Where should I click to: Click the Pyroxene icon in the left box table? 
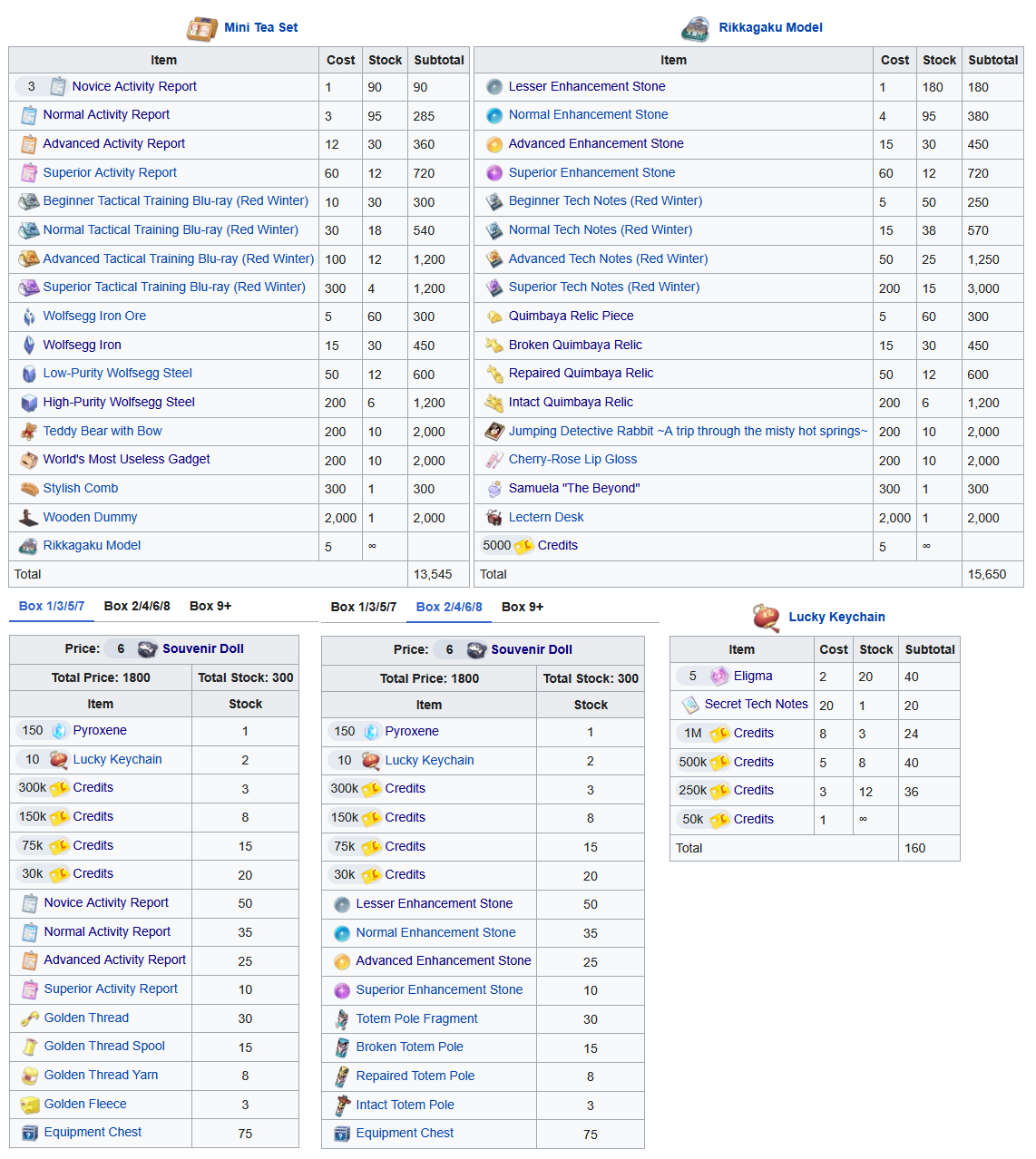[59, 731]
